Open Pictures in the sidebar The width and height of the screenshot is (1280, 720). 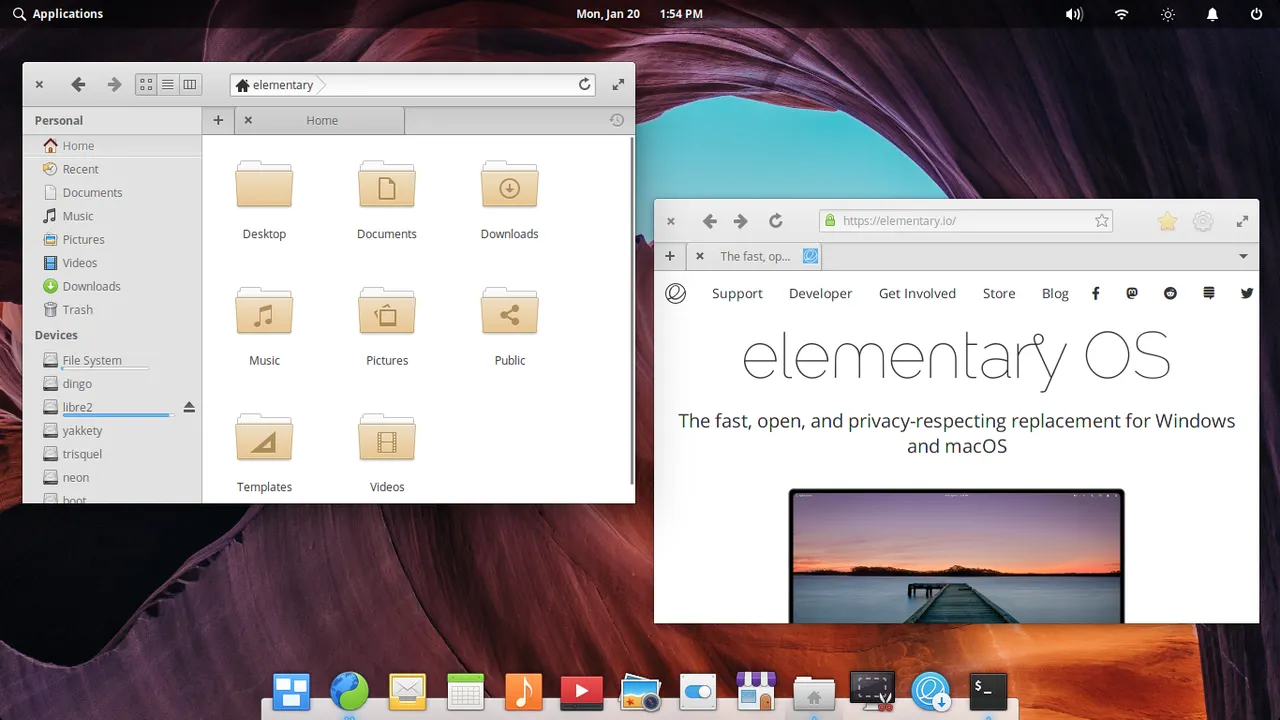112,239
